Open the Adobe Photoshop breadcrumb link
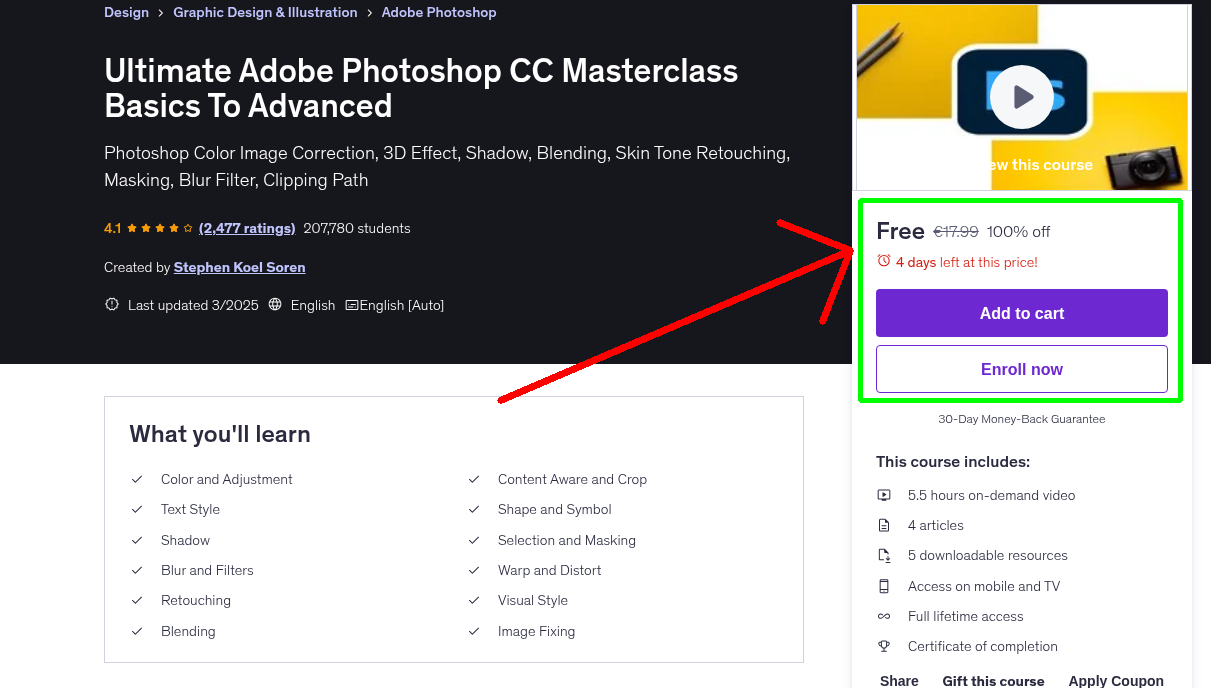This screenshot has width=1211, height=688. point(438,12)
